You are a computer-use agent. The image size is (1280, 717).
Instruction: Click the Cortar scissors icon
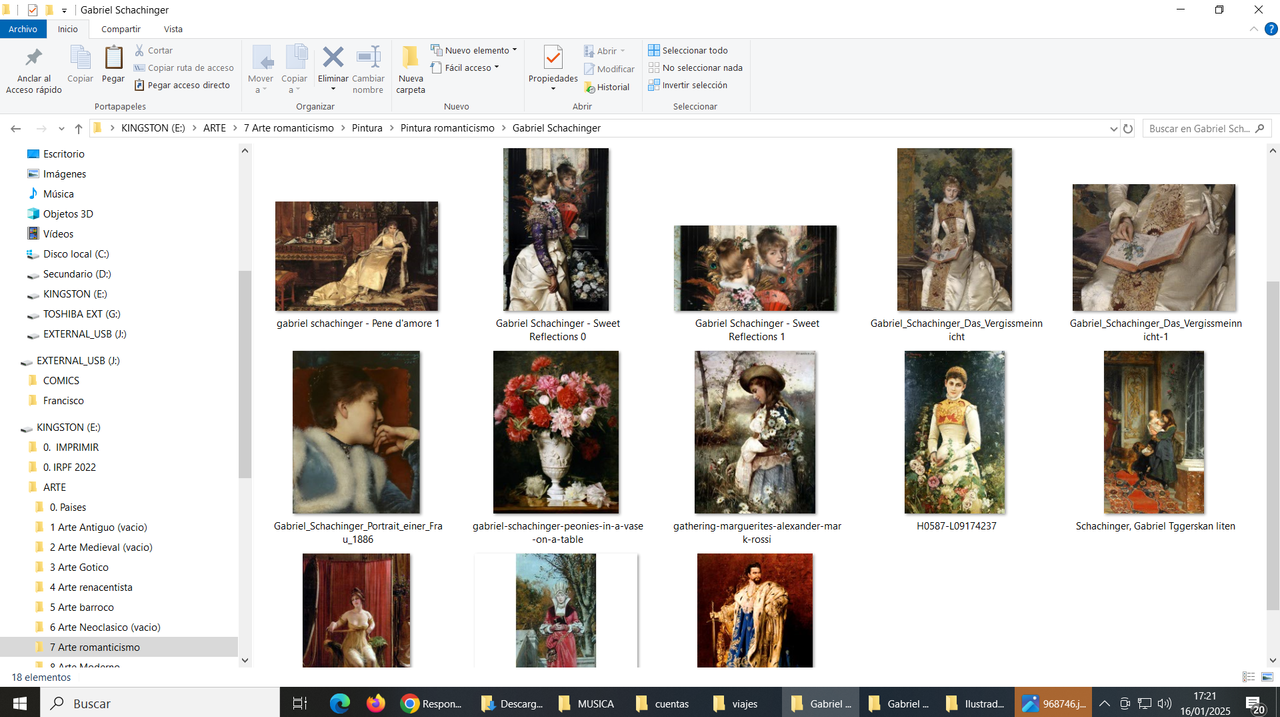140,50
